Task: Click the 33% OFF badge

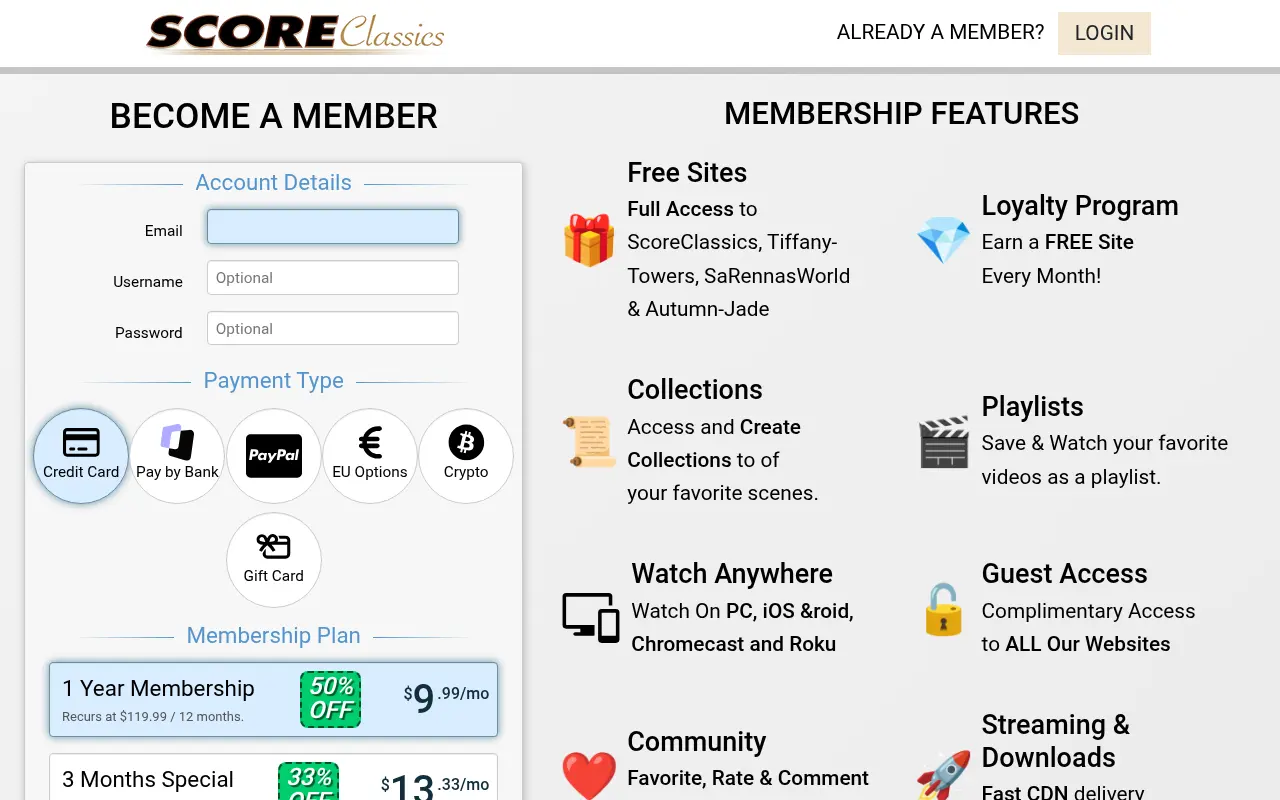Action: pos(309,782)
